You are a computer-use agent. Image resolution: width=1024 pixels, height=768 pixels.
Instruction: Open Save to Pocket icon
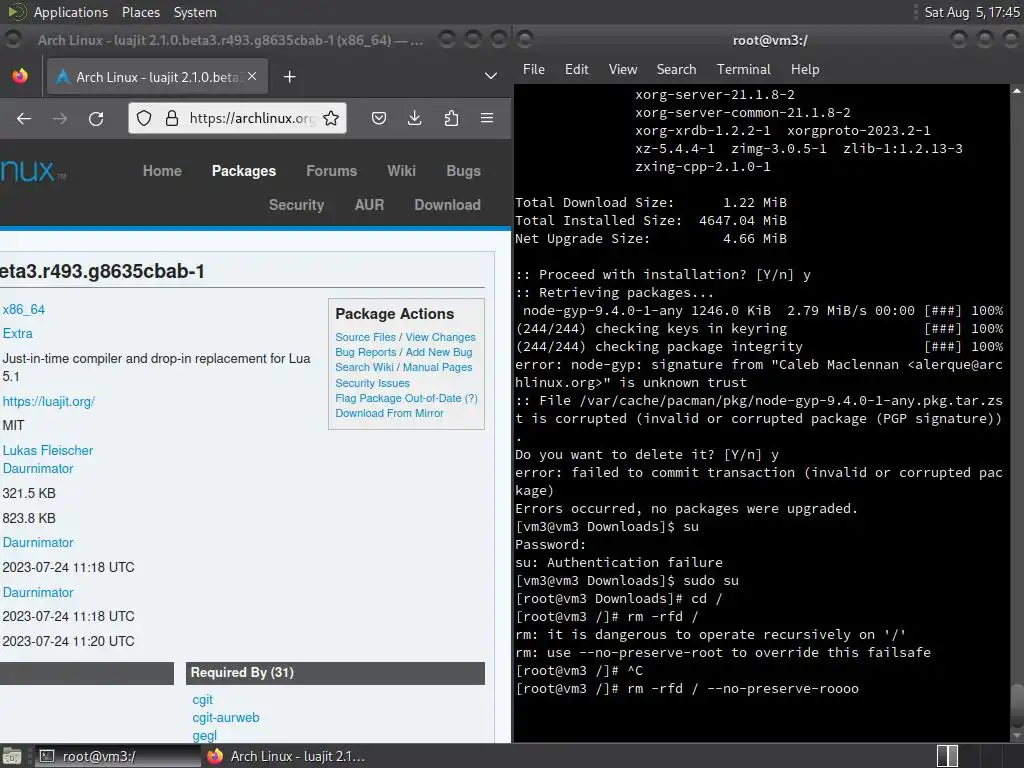point(379,118)
